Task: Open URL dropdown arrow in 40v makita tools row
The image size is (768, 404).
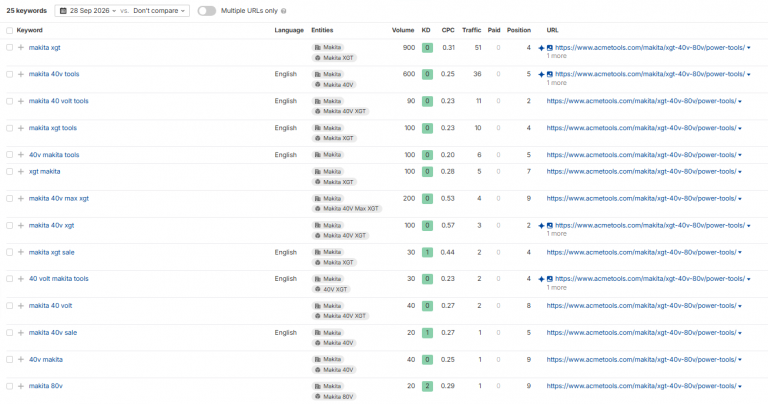Action: (x=740, y=155)
